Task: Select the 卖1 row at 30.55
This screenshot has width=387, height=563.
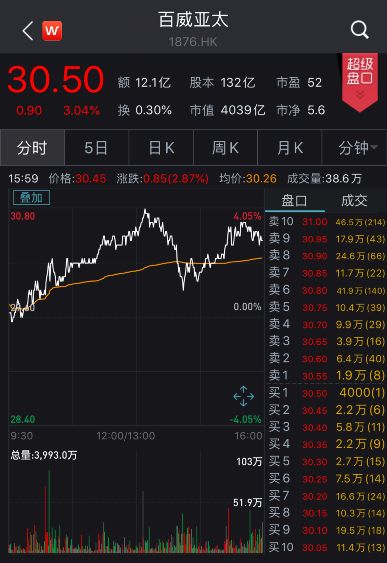Action: click(327, 376)
